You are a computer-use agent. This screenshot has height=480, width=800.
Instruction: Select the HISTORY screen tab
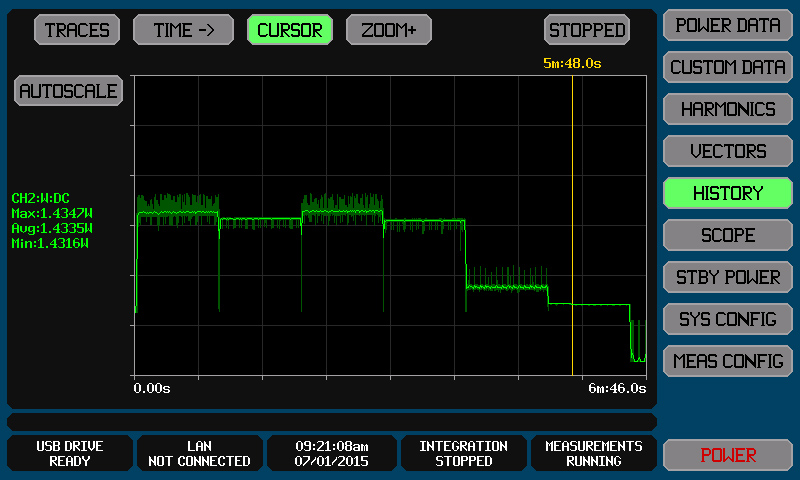[728, 193]
